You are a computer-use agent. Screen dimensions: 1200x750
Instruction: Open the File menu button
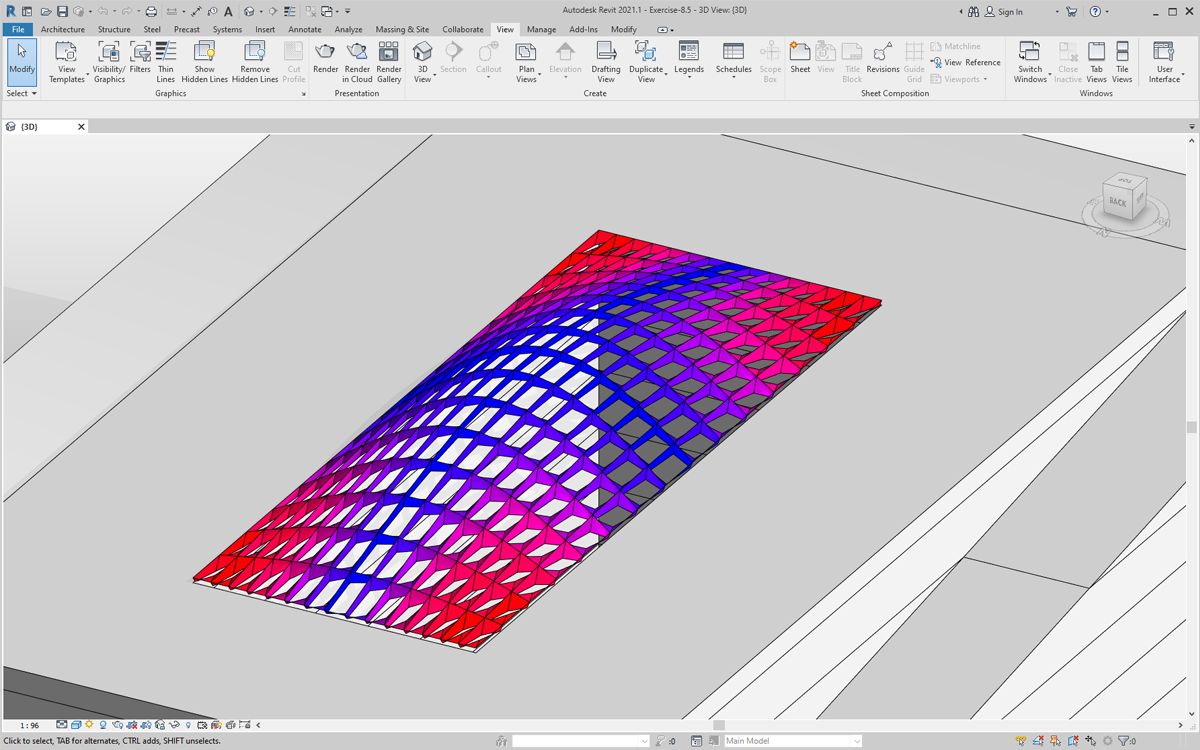18,29
